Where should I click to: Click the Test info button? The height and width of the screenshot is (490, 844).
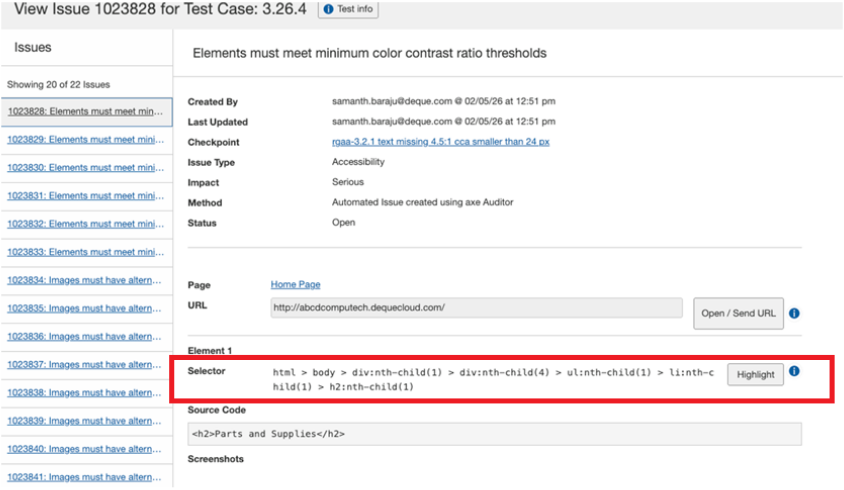click(x=347, y=9)
